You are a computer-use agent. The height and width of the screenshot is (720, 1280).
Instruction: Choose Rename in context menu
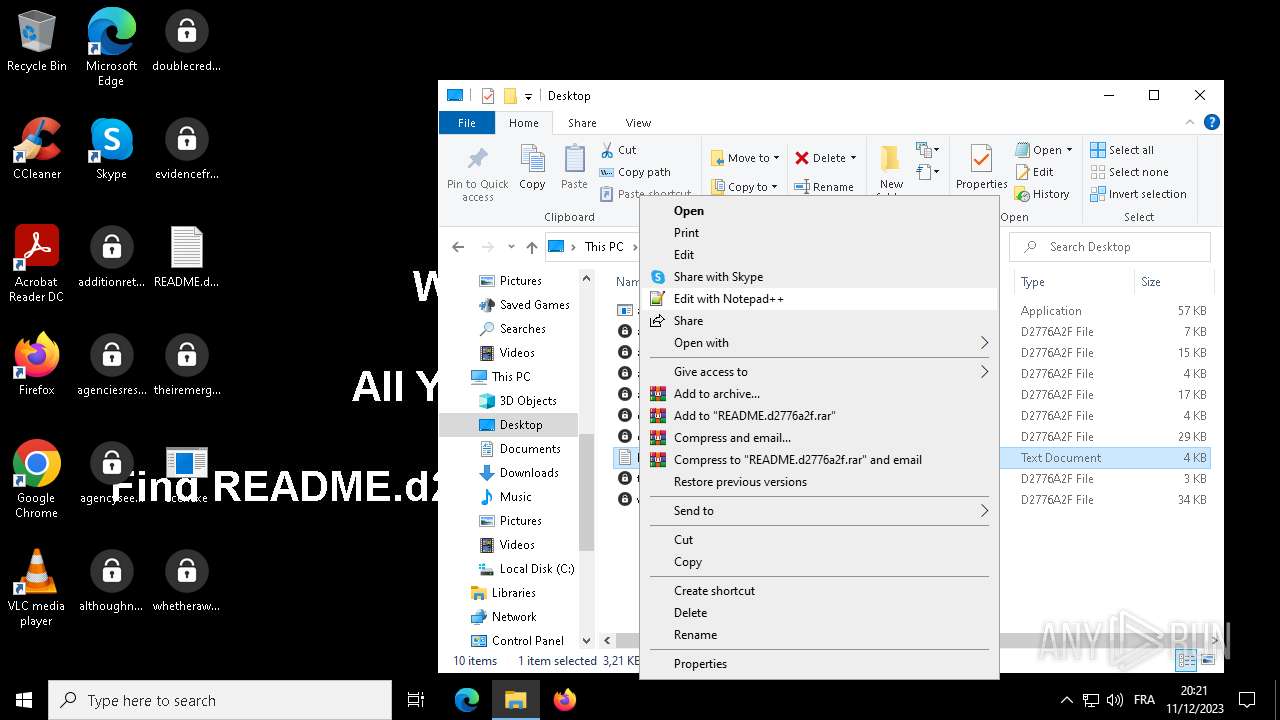tap(818, 635)
